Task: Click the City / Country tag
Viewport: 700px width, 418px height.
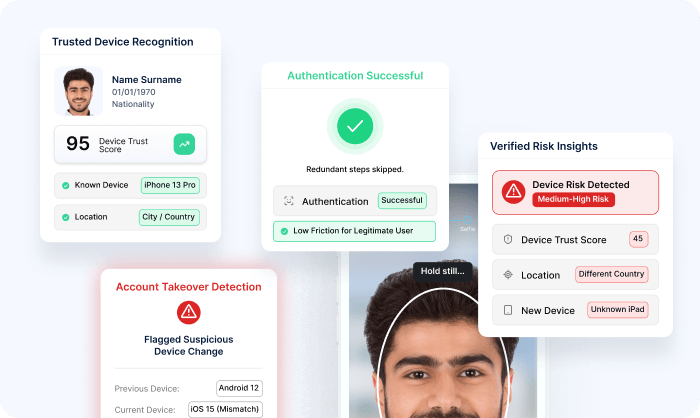Action: 169,217
